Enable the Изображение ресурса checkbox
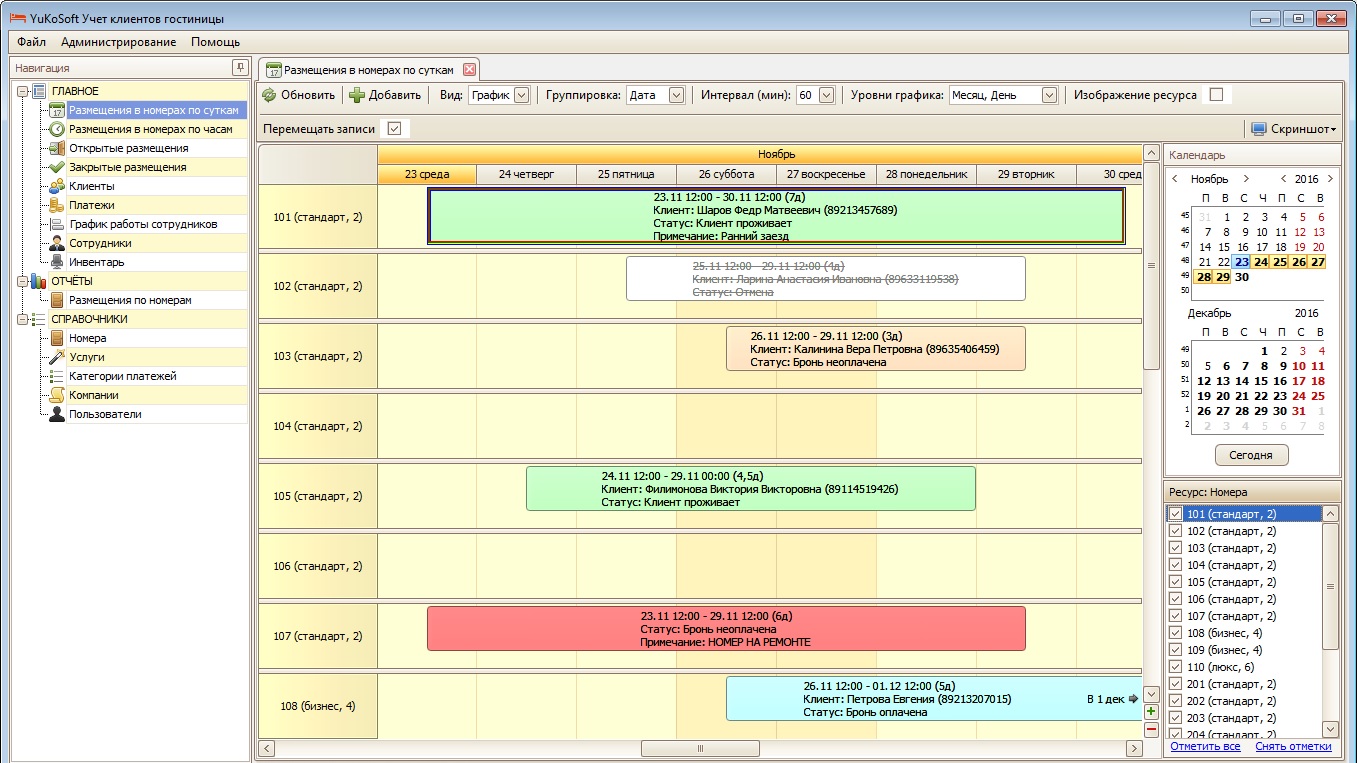This screenshot has width=1357, height=763. (x=1216, y=95)
